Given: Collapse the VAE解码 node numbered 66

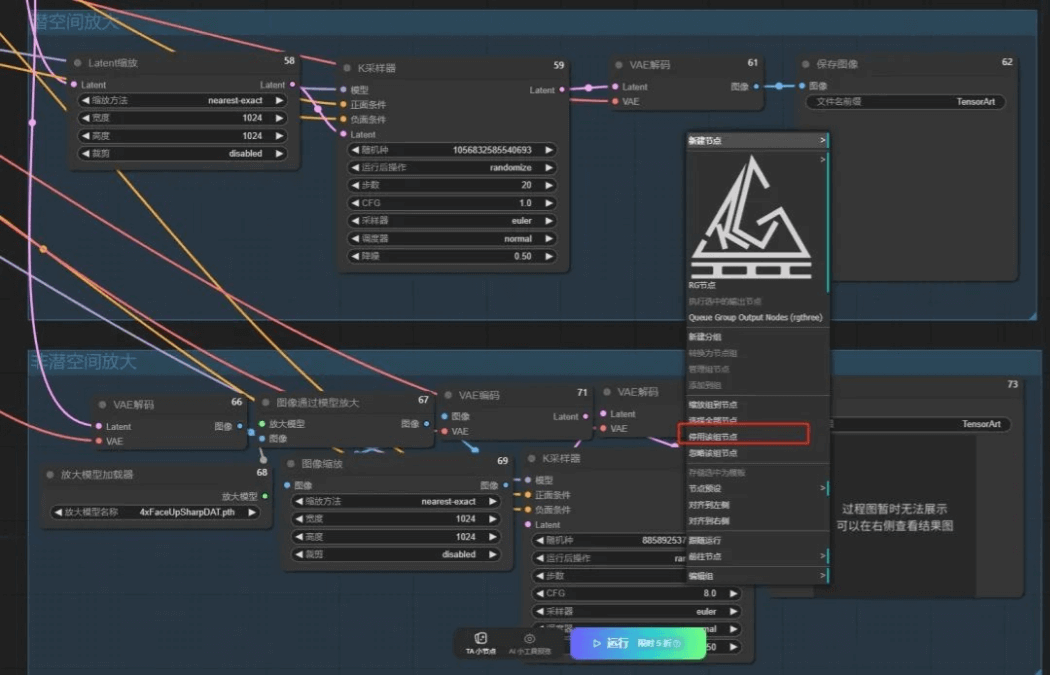Looking at the screenshot, I should click(102, 404).
